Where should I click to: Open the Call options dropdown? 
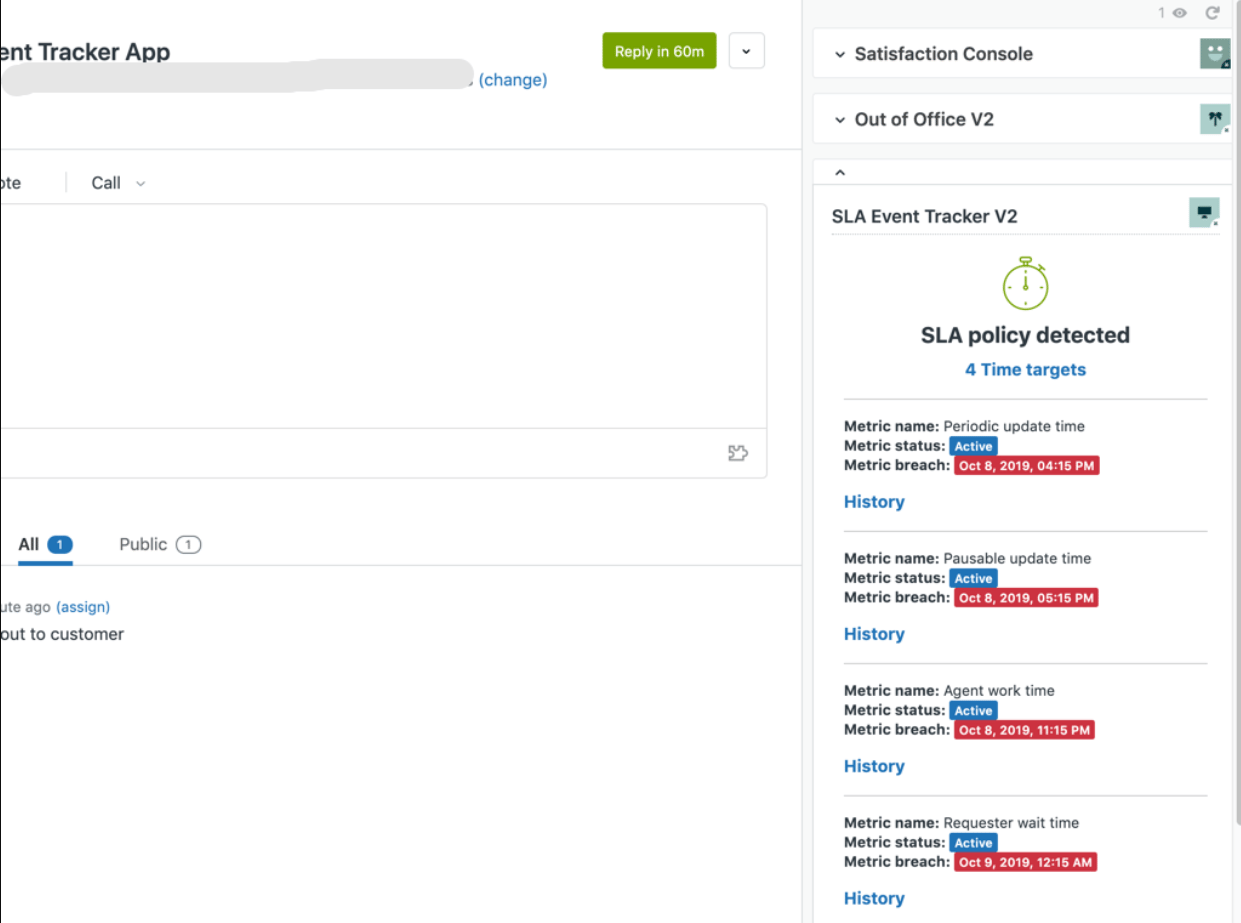[138, 183]
